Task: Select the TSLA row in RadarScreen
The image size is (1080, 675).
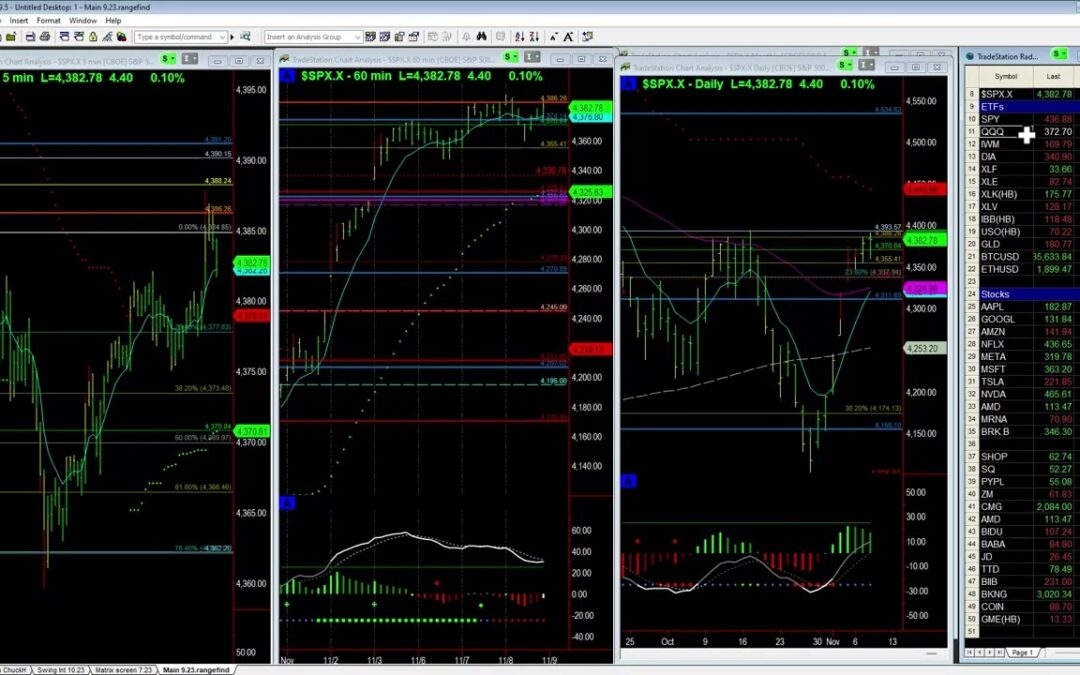Action: tap(1022, 382)
